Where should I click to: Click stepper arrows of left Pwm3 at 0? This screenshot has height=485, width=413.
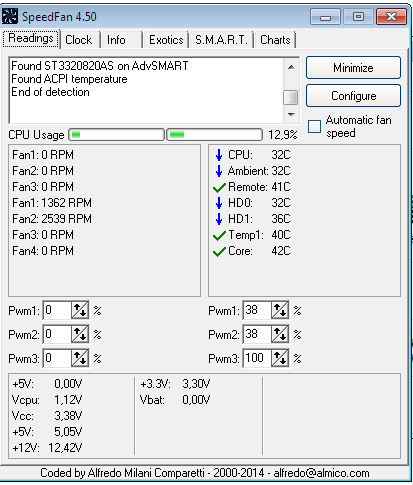80,358
